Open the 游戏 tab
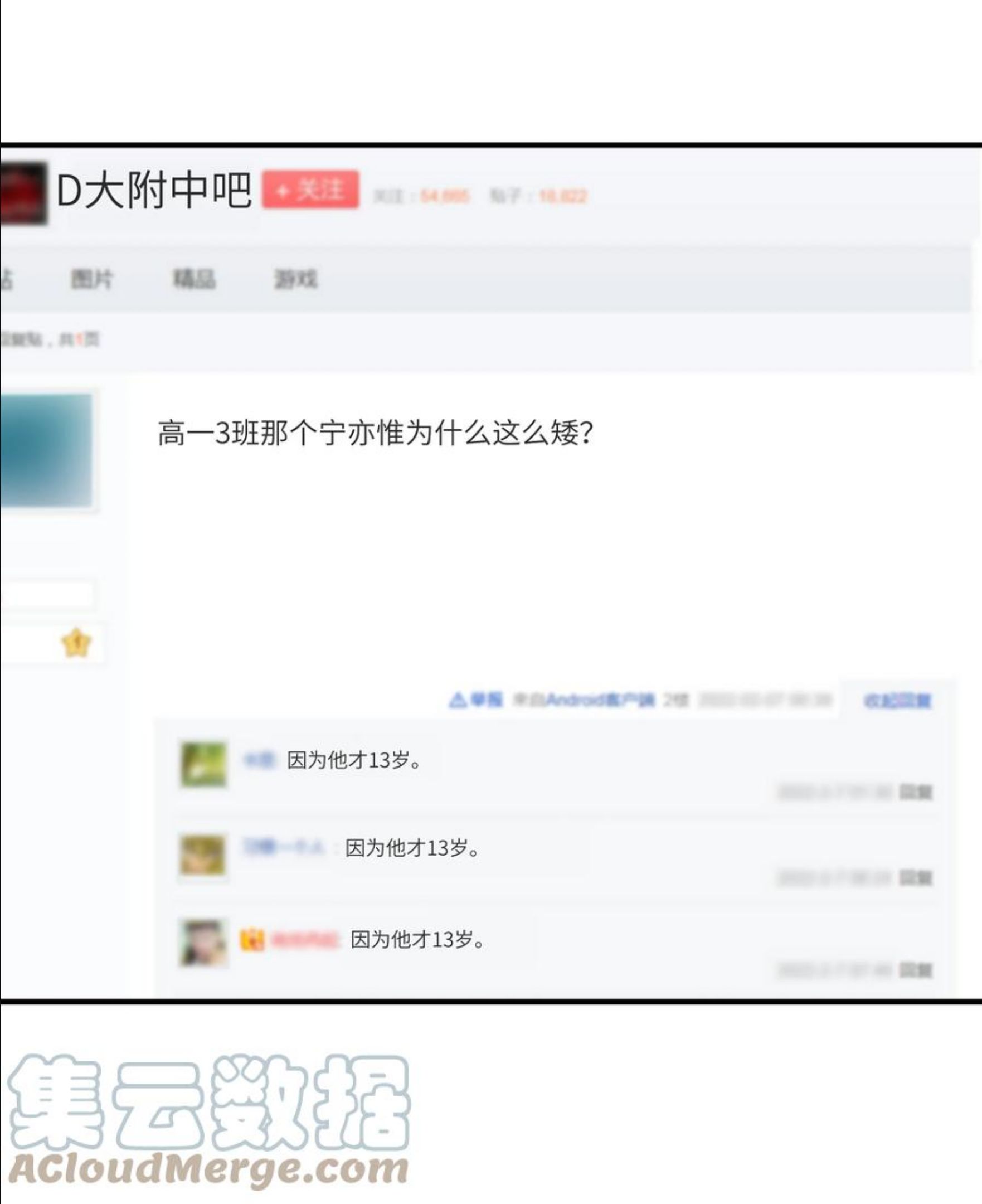982x1204 pixels. pyautogui.click(x=296, y=279)
